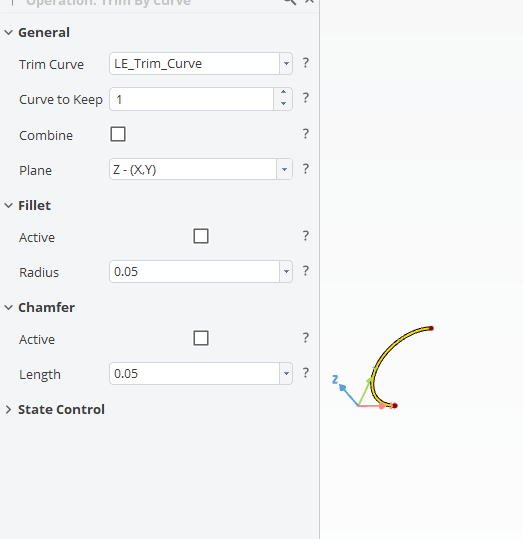This screenshot has height=539, width=523.
Task: Open the Radius value dropdown arrow
Action: click(x=286, y=272)
